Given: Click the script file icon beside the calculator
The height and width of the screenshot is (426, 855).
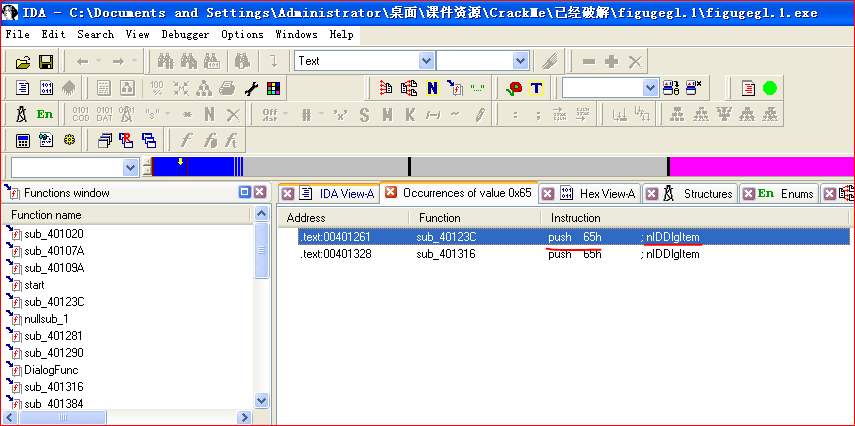Looking at the screenshot, I should [46, 141].
